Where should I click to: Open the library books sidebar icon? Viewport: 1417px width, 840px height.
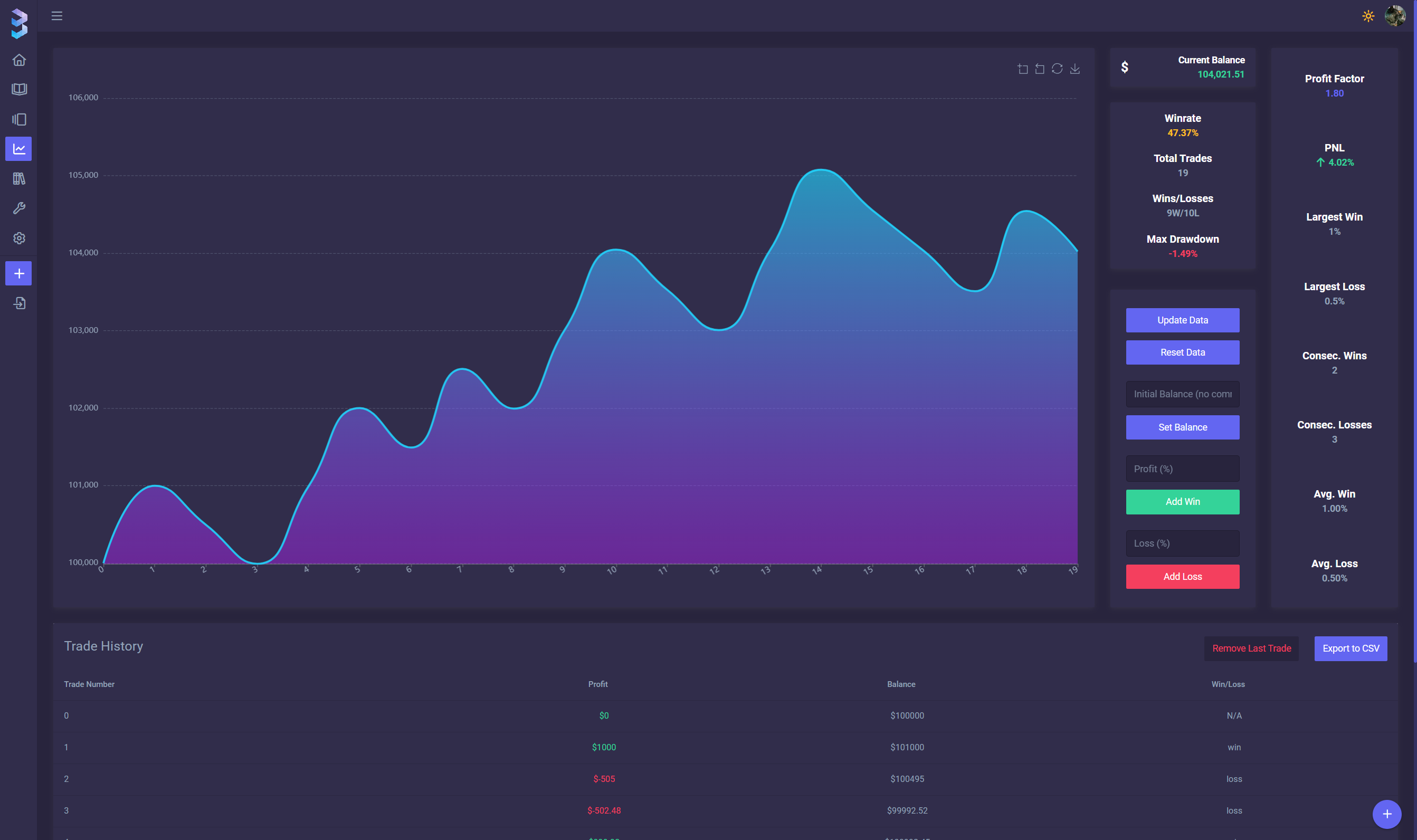19,179
